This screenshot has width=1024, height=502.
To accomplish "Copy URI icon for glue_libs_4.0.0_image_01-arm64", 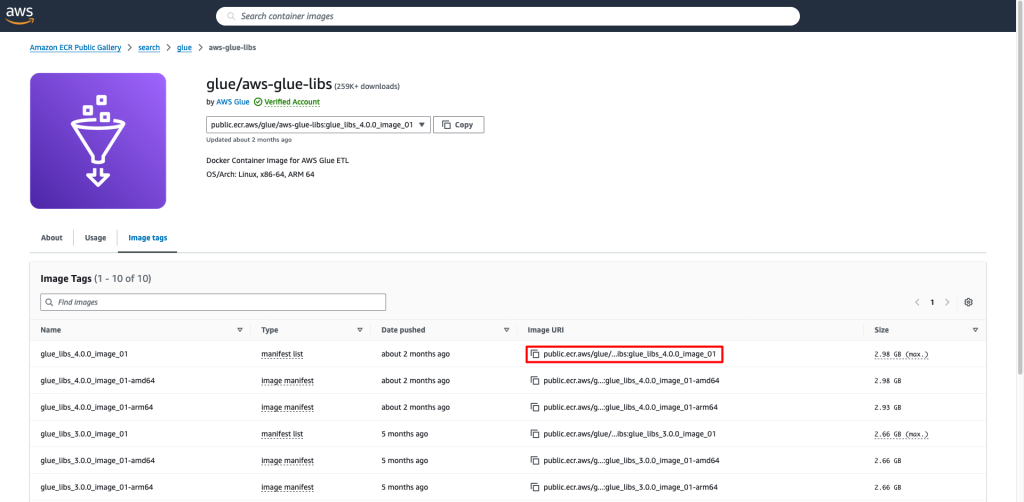I will (535, 407).
